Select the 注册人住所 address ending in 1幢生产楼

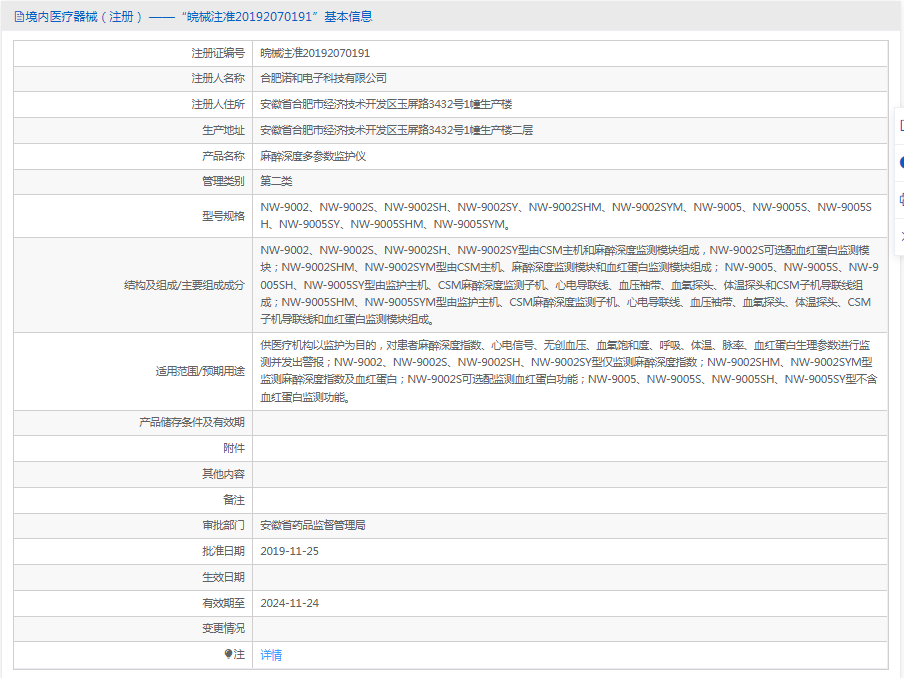[x=386, y=104]
